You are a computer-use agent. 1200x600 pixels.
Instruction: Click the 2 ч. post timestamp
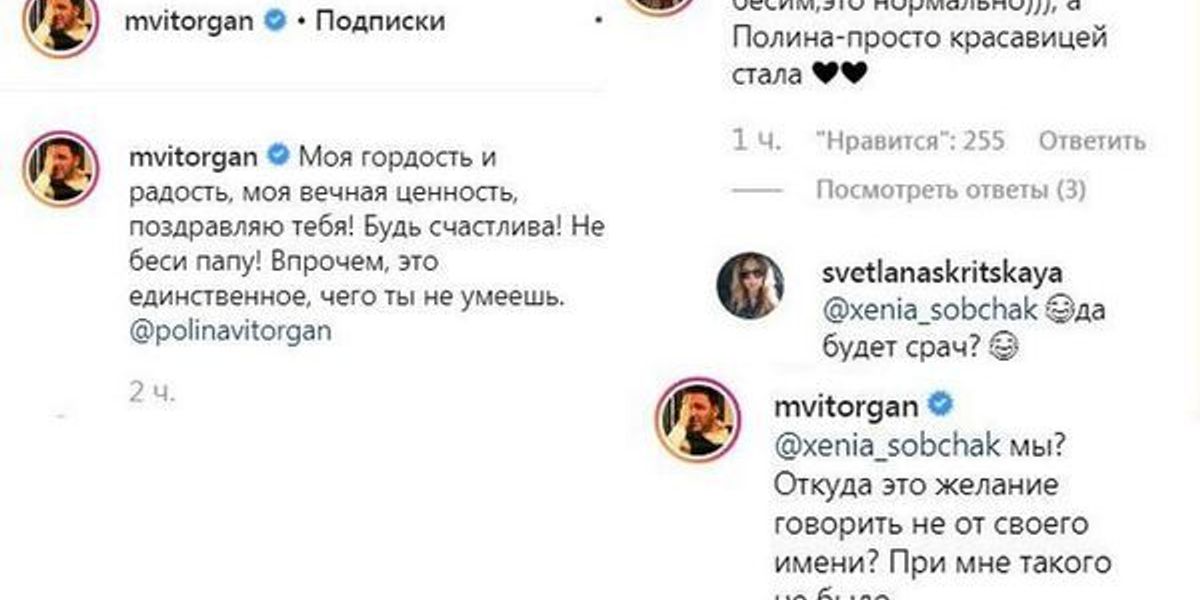(x=152, y=392)
